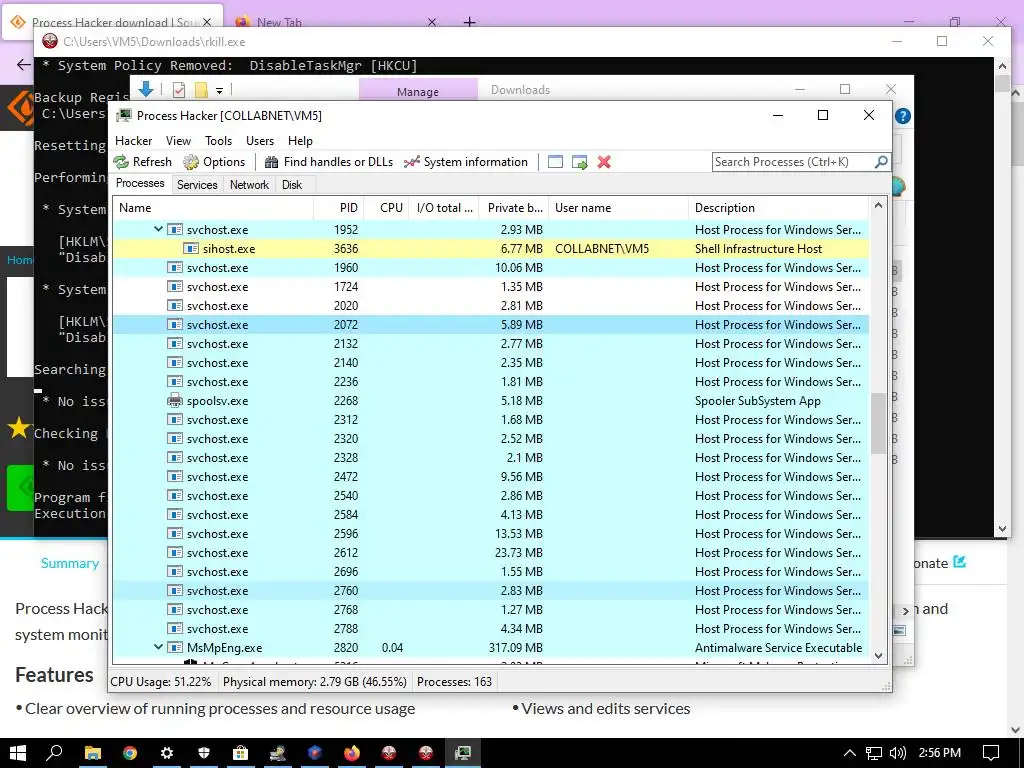Open Options from the Process Hacker toolbar

pyautogui.click(x=214, y=162)
